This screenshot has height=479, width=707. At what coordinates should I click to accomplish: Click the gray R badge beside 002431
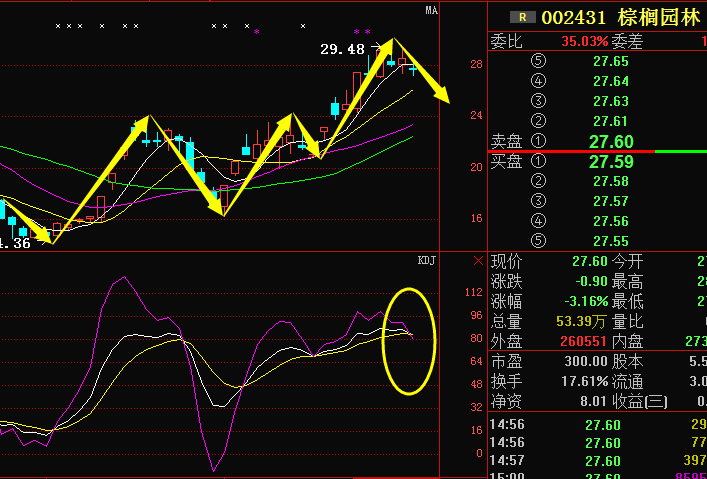click(523, 17)
